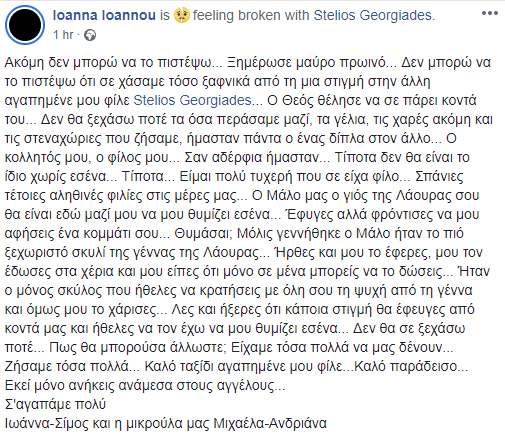
Task: Click the phrase "Ζήσαμε τόσα πολλά"
Action: [66, 366]
